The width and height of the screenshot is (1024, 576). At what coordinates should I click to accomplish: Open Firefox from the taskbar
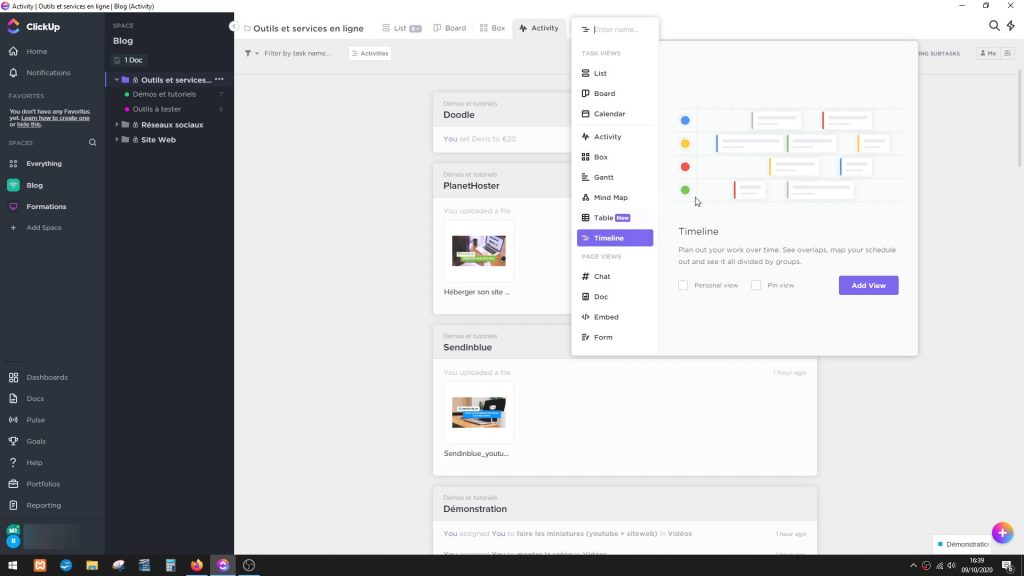click(197, 565)
